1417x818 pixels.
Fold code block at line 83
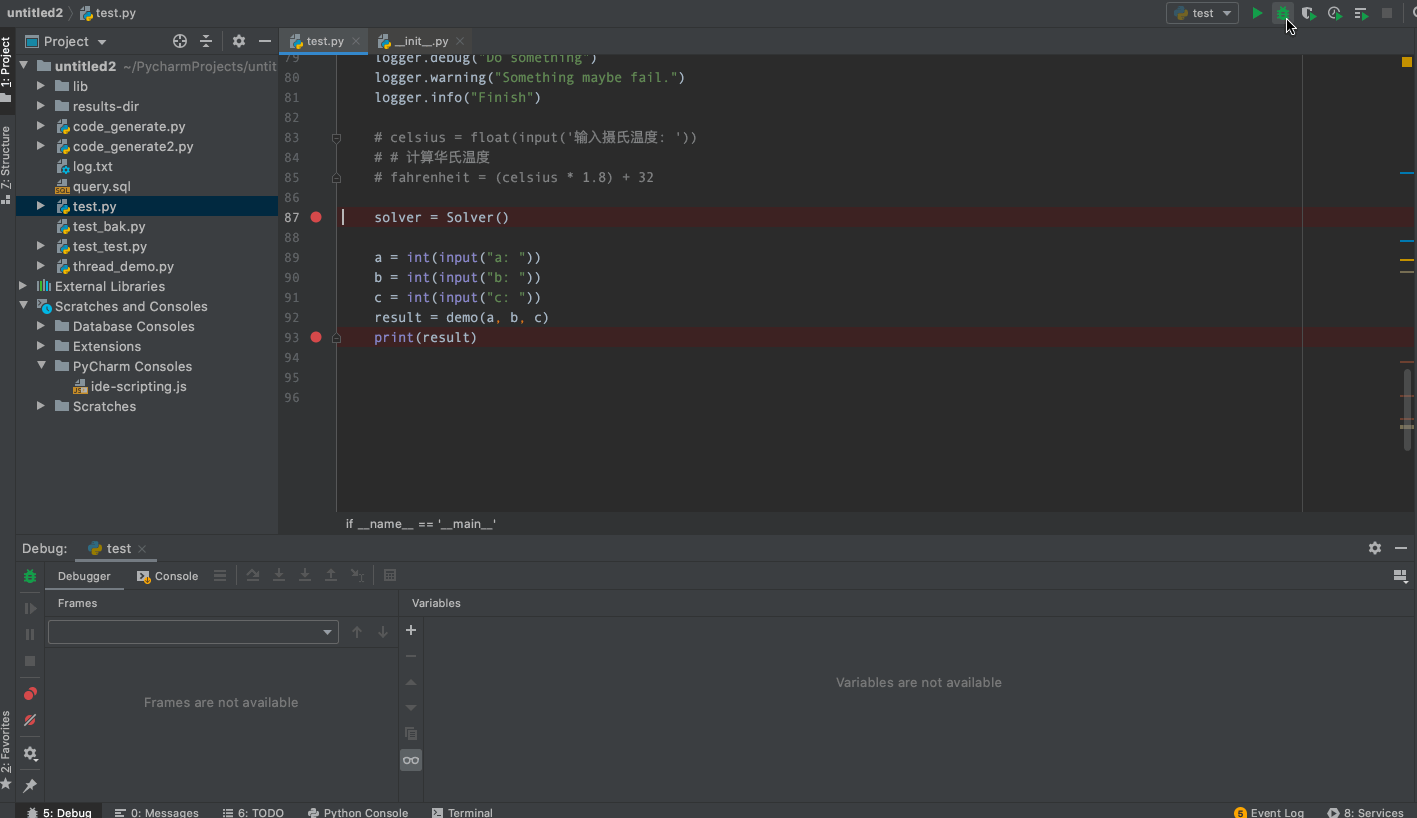tap(337, 137)
